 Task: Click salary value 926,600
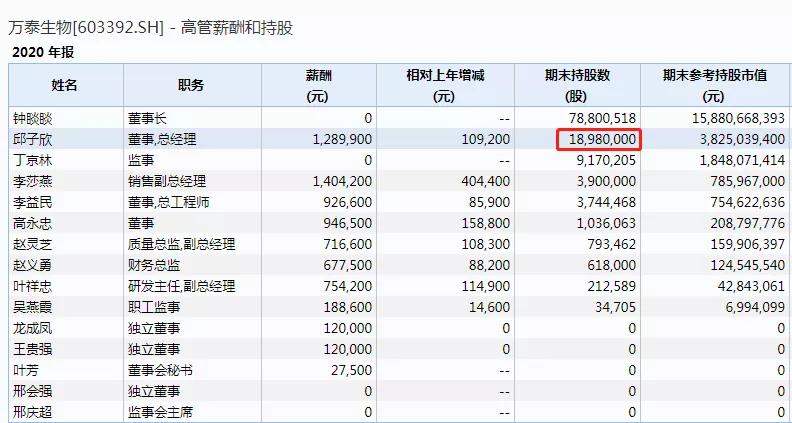point(348,203)
